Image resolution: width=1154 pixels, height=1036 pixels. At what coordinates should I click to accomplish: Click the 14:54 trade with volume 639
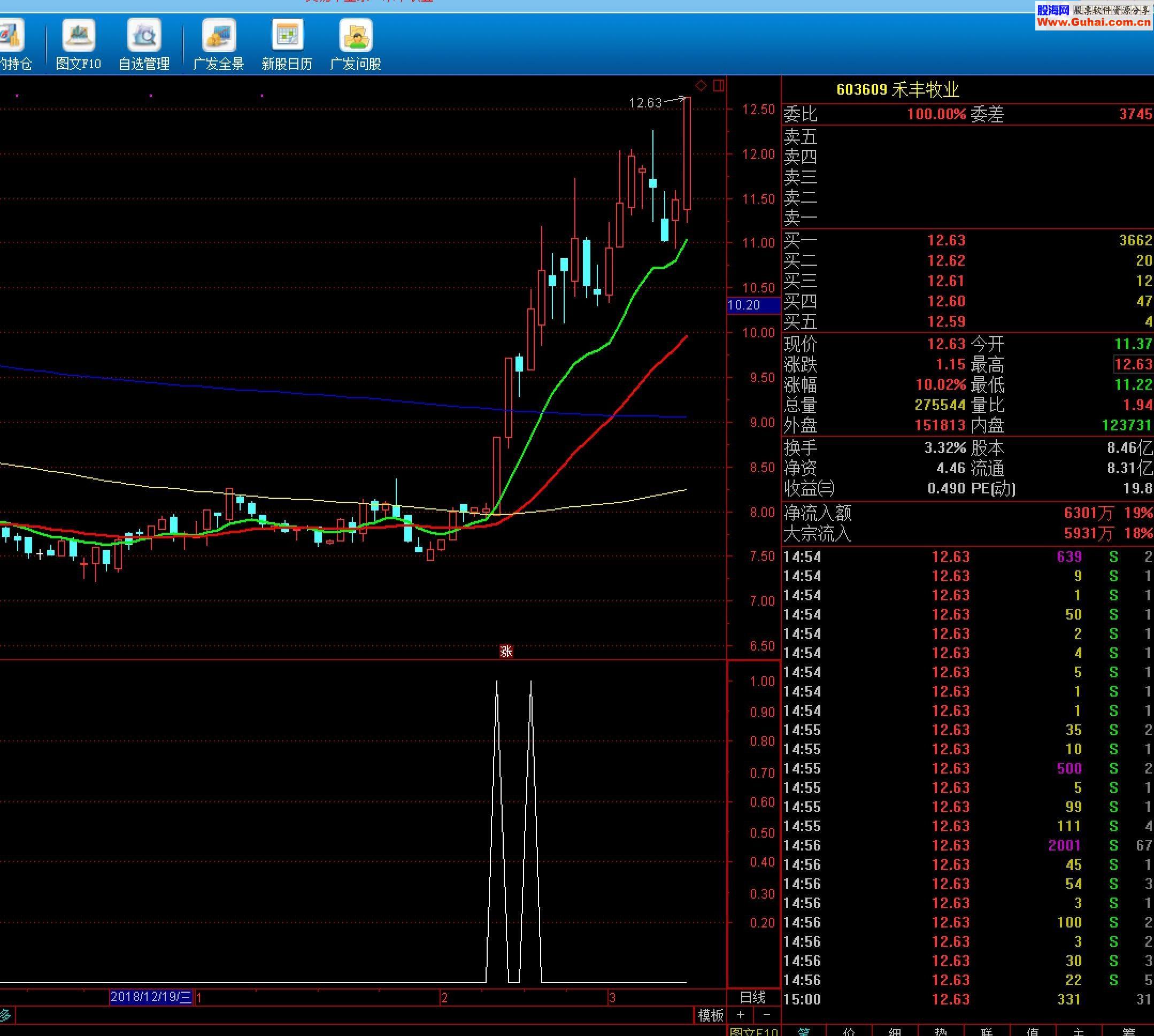tap(968, 556)
